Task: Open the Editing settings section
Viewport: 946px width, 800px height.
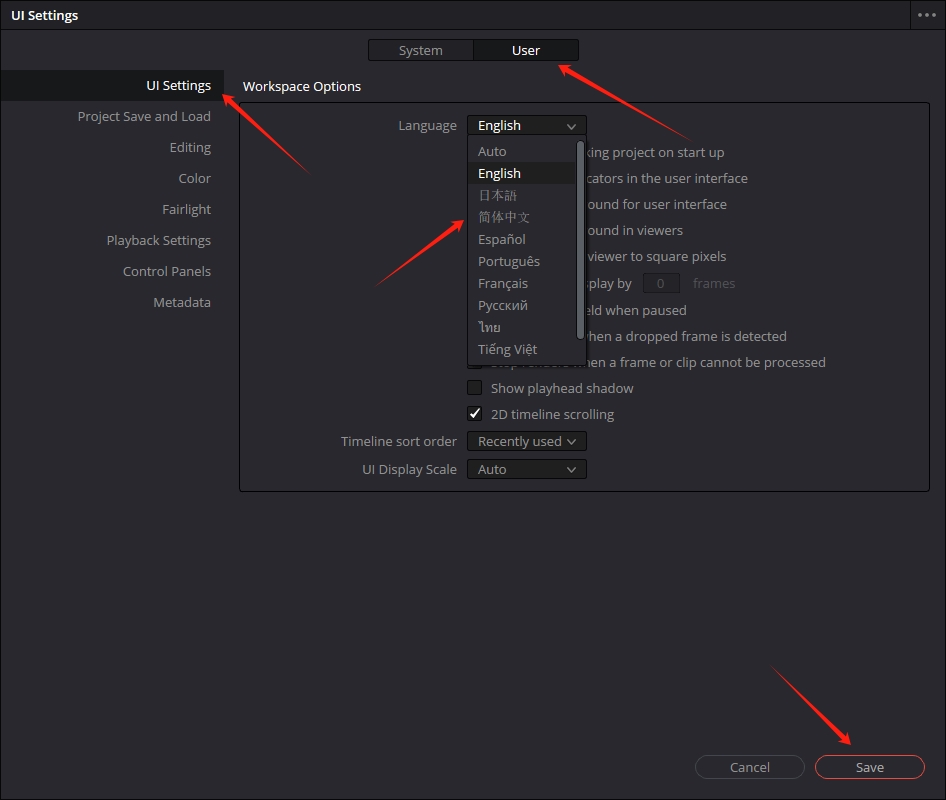Action: [x=190, y=147]
